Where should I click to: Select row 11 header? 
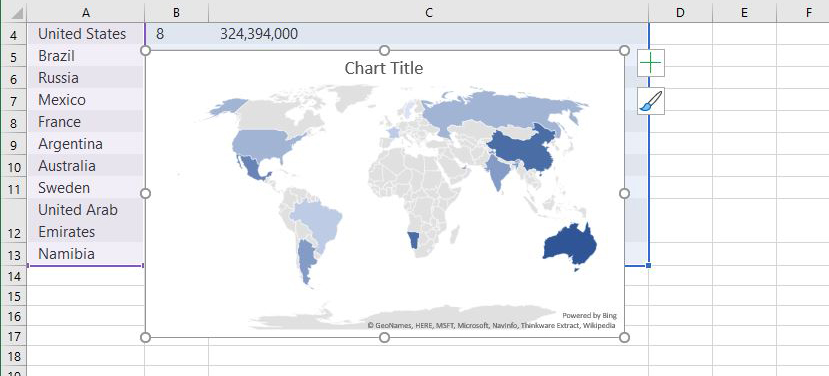14,188
